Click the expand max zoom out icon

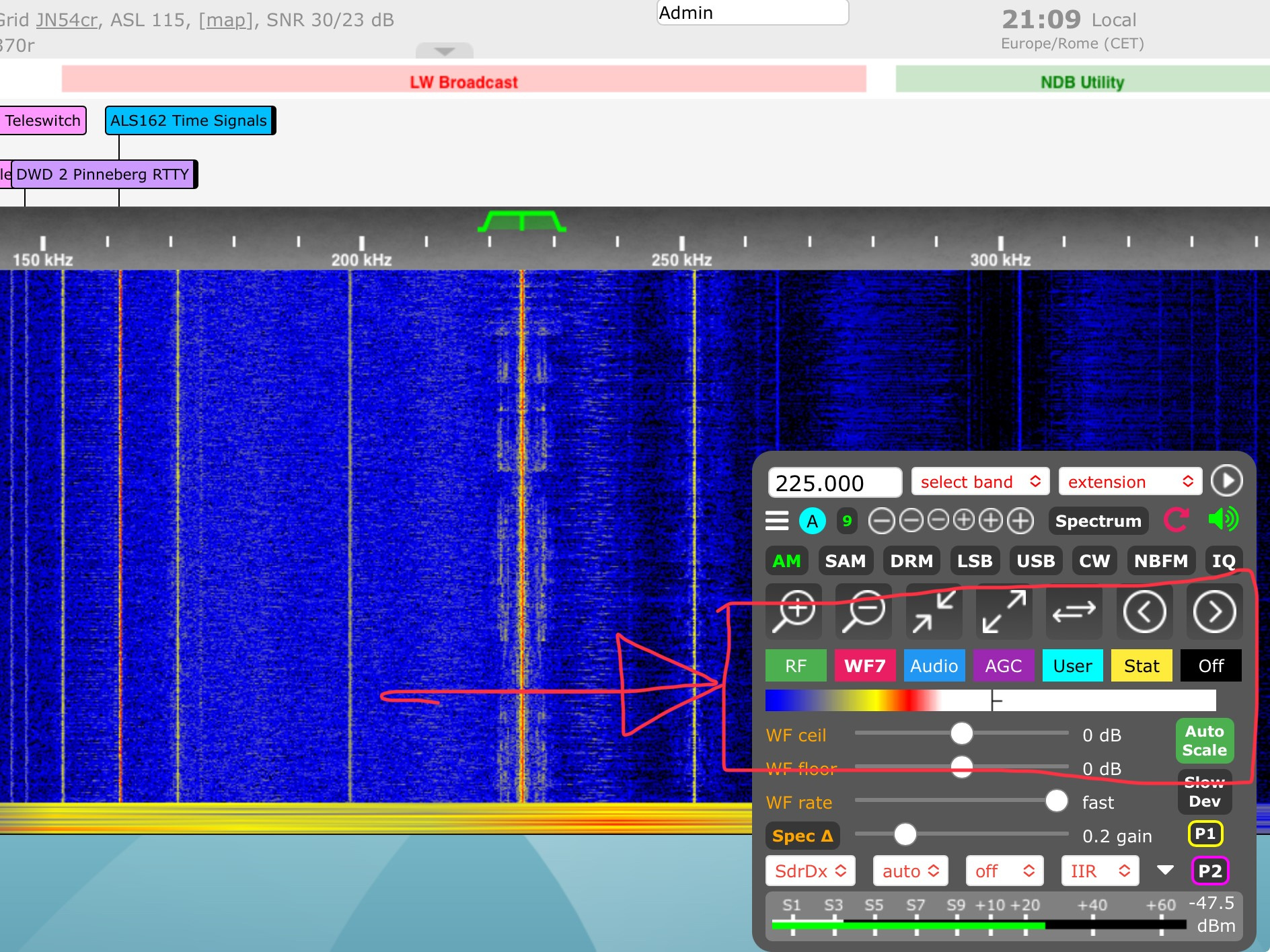click(x=1004, y=612)
